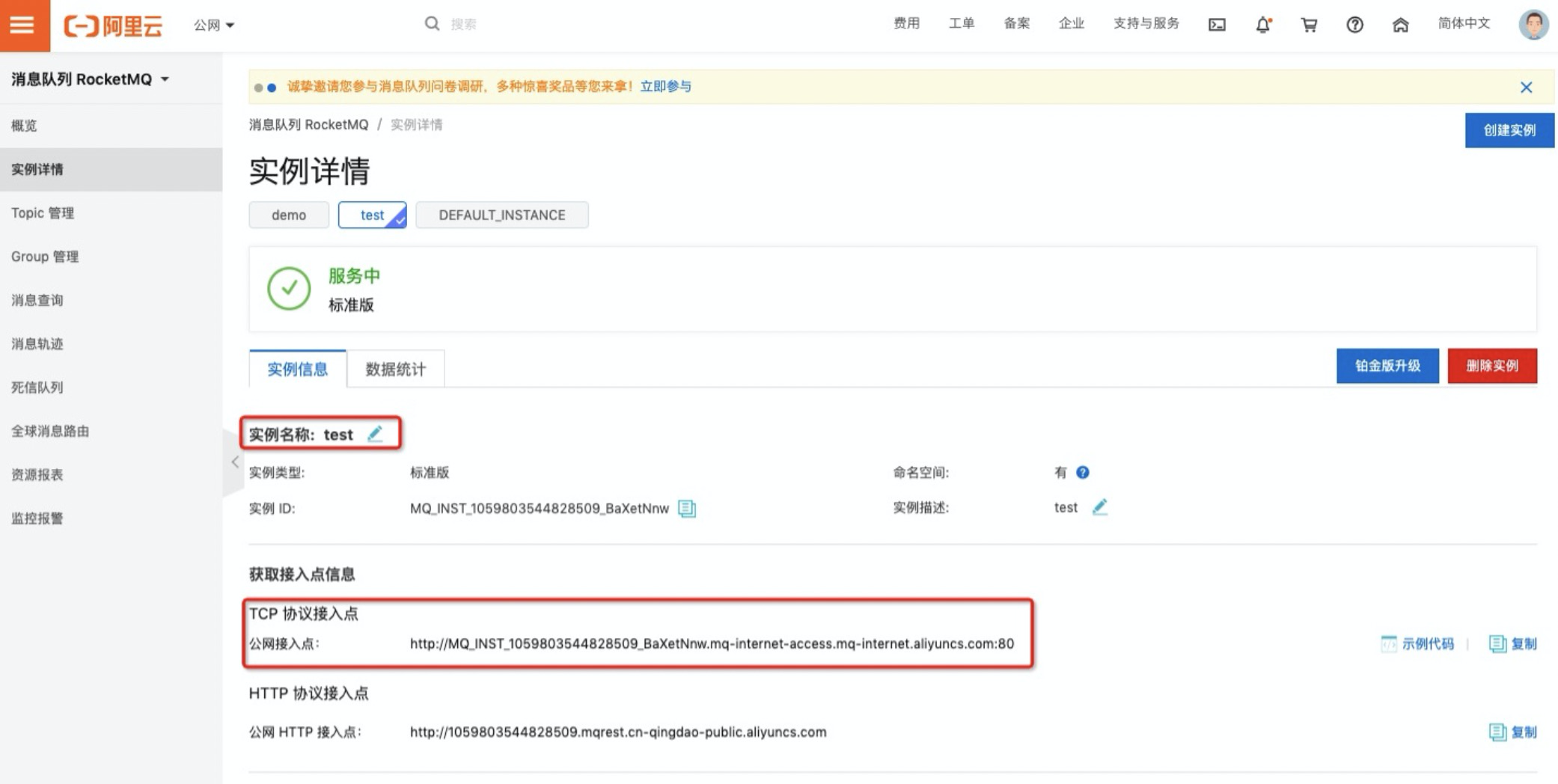Open 死信队列 in sidebar
The height and width of the screenshot is (784, 1558).
(111, 388)
